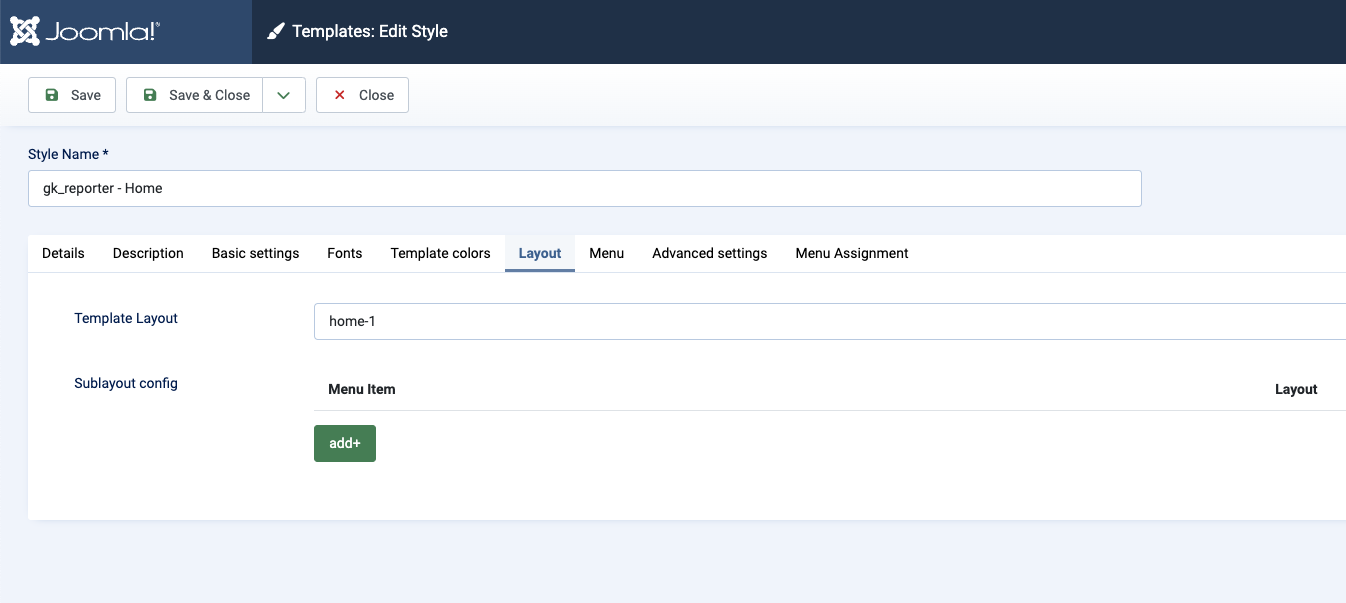Image resolution: width=1346 pixels, height=603 pixels.
Task: Select the Fonts tab
Action: point(345,253)
